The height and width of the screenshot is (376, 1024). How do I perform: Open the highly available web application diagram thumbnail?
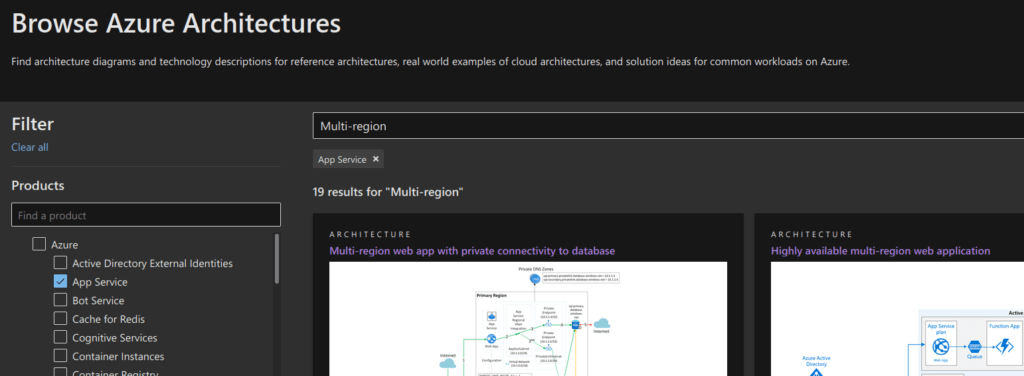897,319
